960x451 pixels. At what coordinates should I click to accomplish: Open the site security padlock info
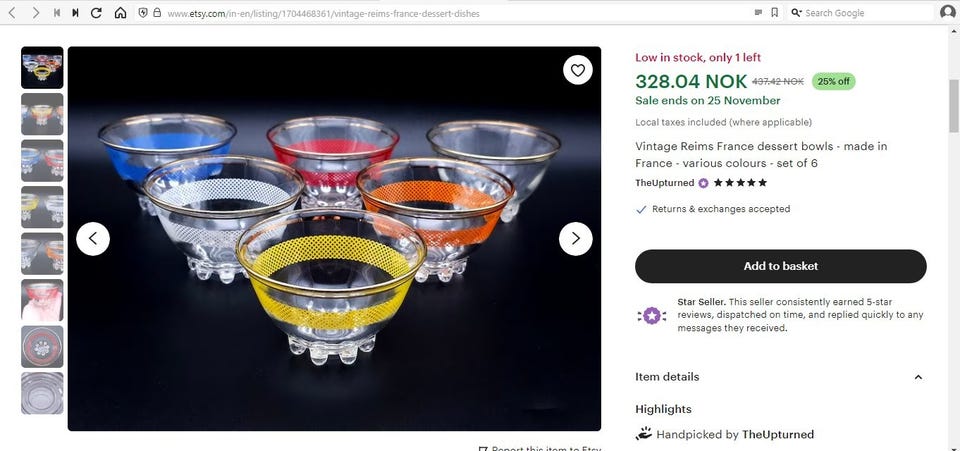[157, 13]
